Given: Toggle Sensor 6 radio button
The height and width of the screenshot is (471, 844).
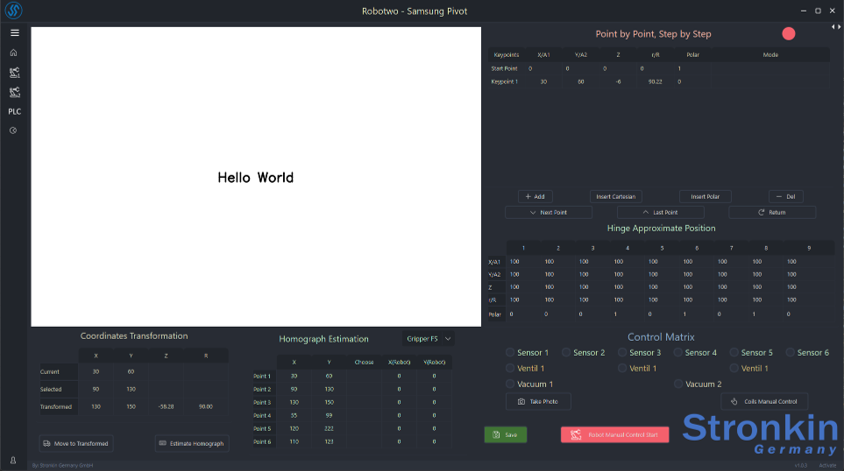Looking at the screenshot, I should [x=790, y=353].
